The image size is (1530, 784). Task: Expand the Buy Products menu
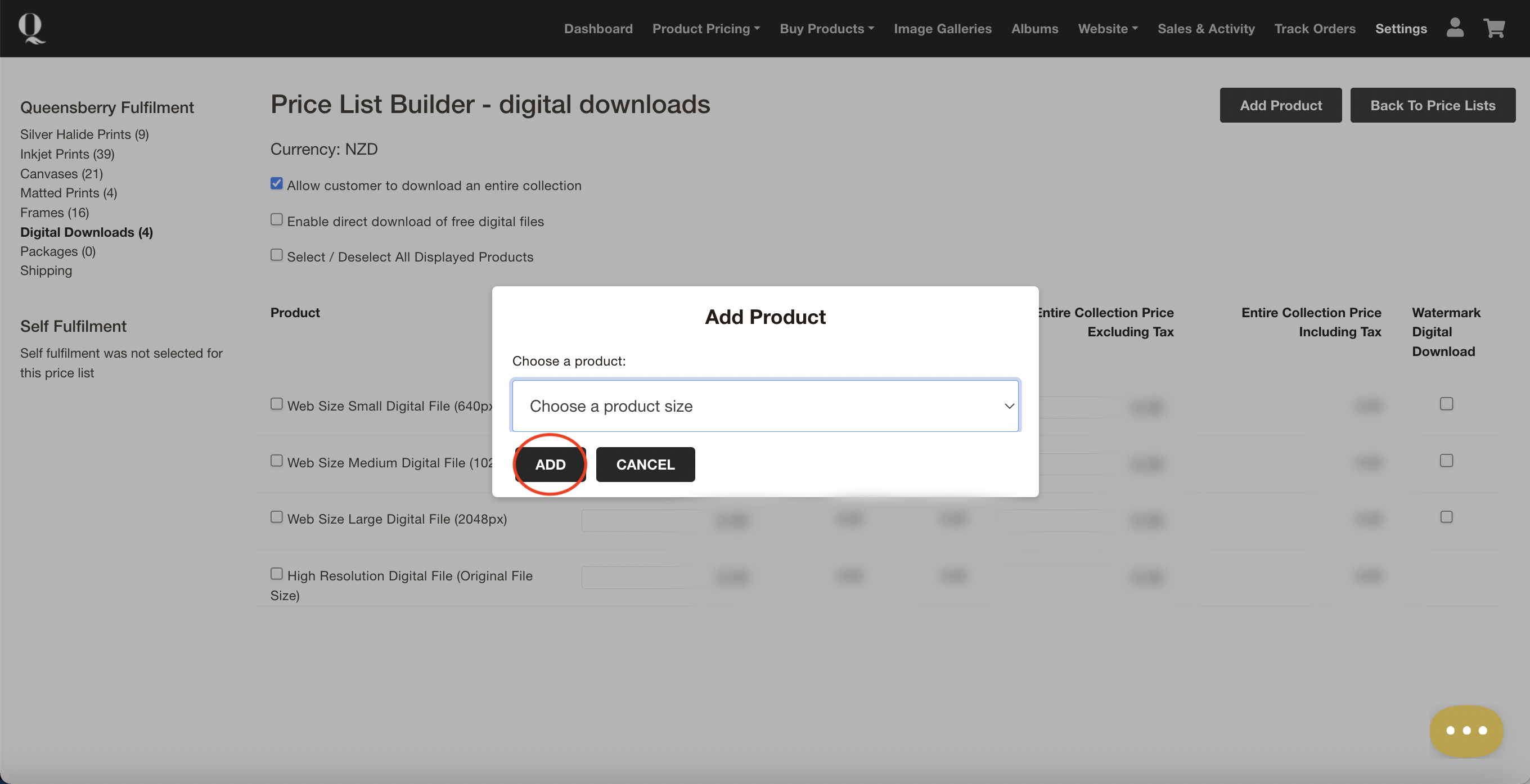coord(826,29)
